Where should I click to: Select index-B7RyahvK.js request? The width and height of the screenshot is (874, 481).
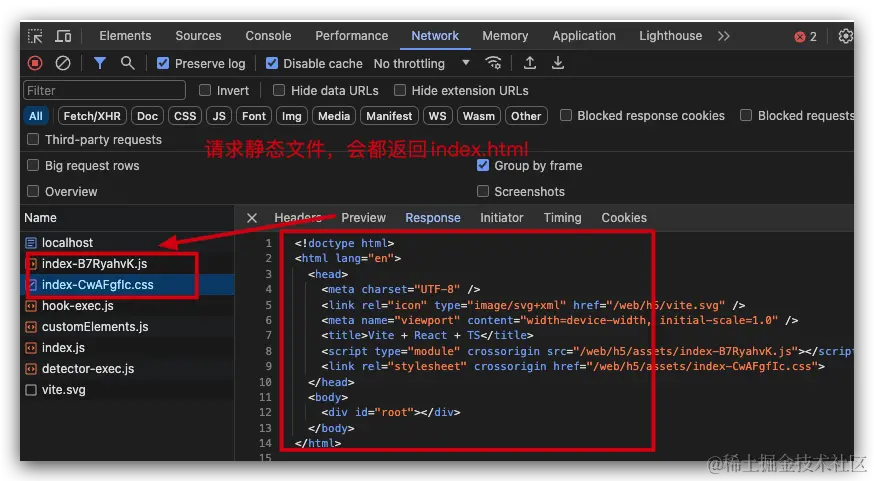coord(128,264)
